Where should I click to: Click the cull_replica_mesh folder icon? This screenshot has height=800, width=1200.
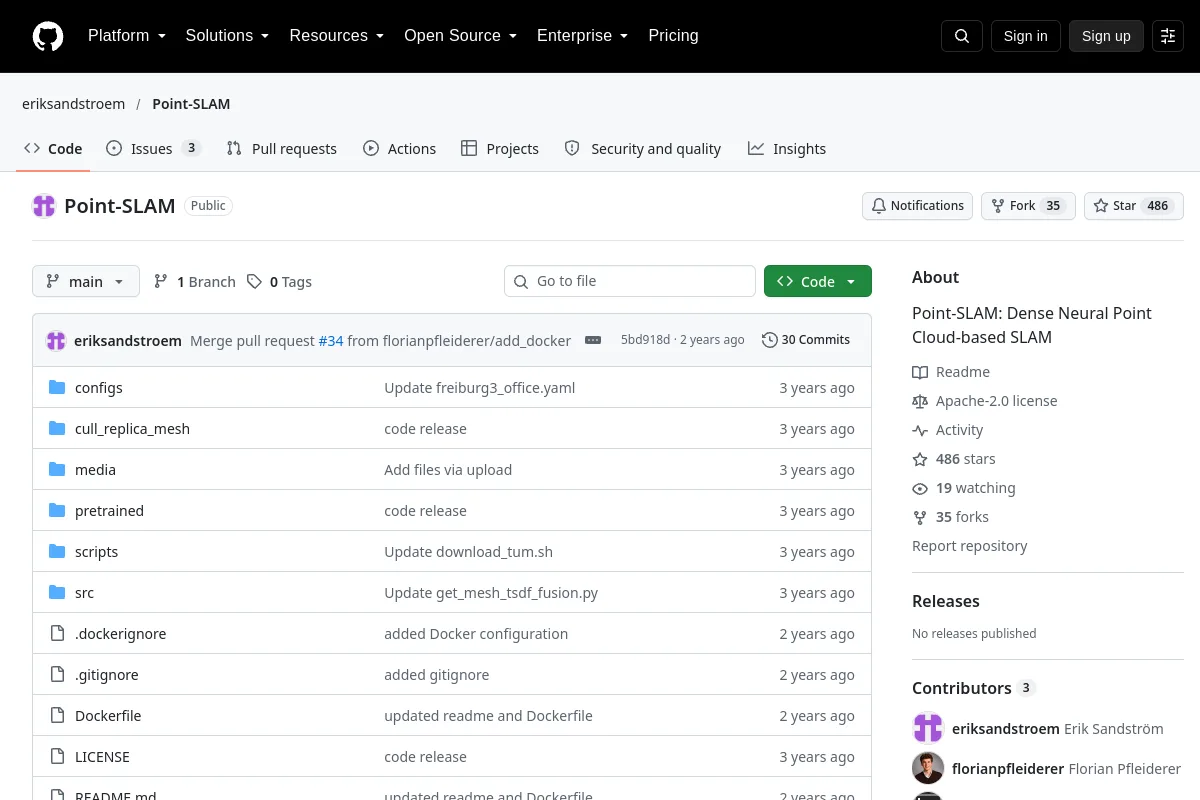point(57,429)
